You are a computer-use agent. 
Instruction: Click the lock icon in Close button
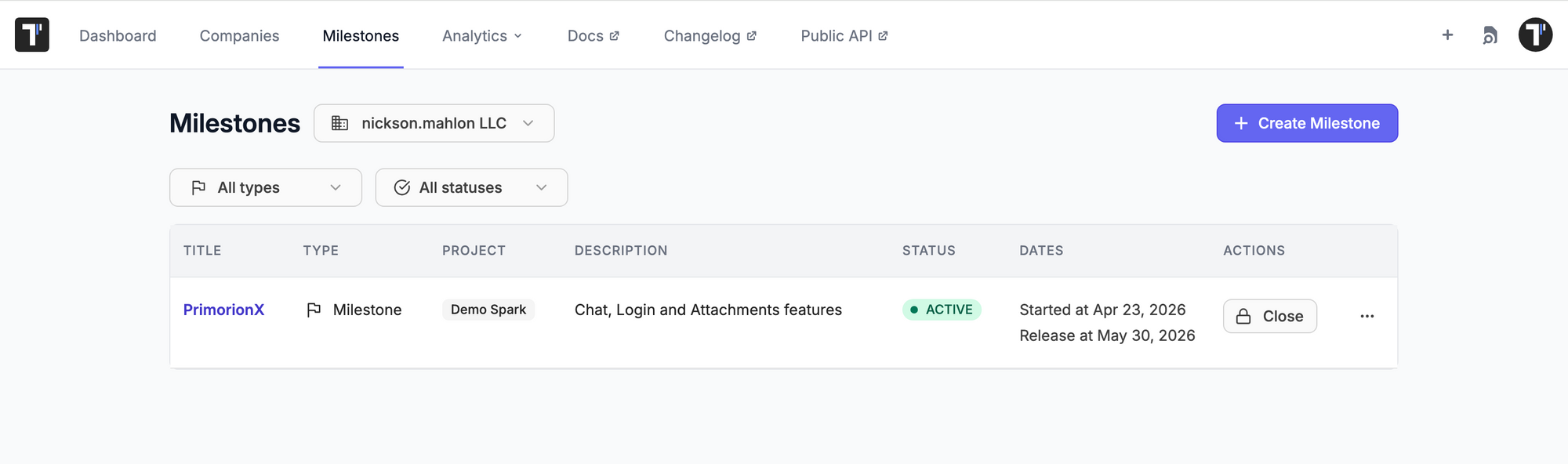pos(1243,316)
